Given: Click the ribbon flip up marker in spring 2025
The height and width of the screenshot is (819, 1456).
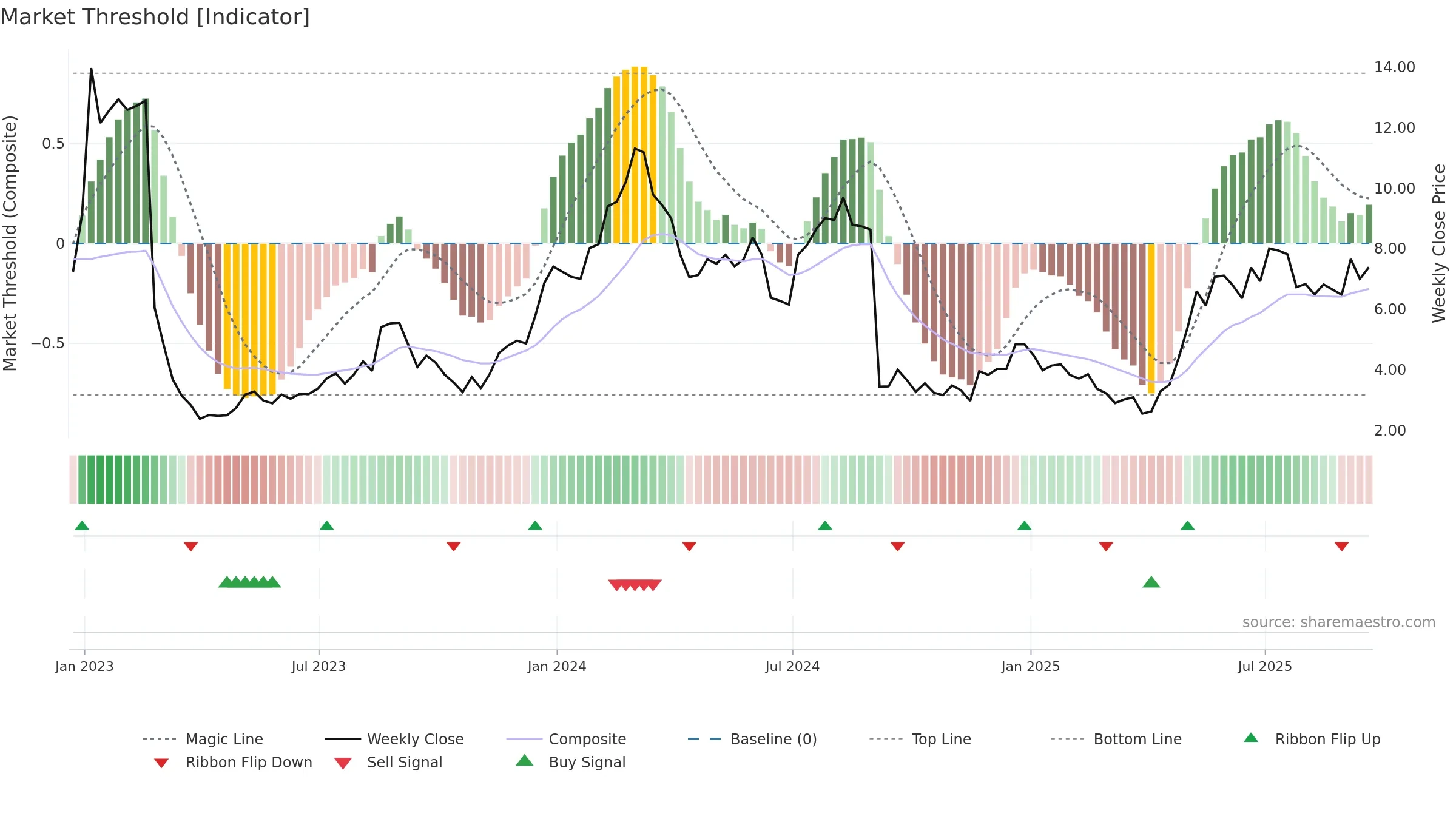Looking at the screenshot, I should (1187, 525).
